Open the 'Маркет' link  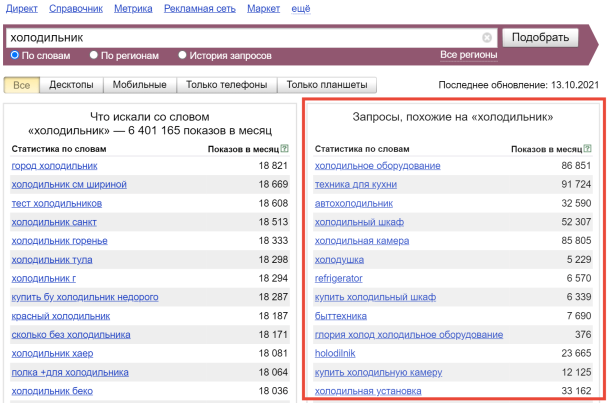(x=264, y=9)
